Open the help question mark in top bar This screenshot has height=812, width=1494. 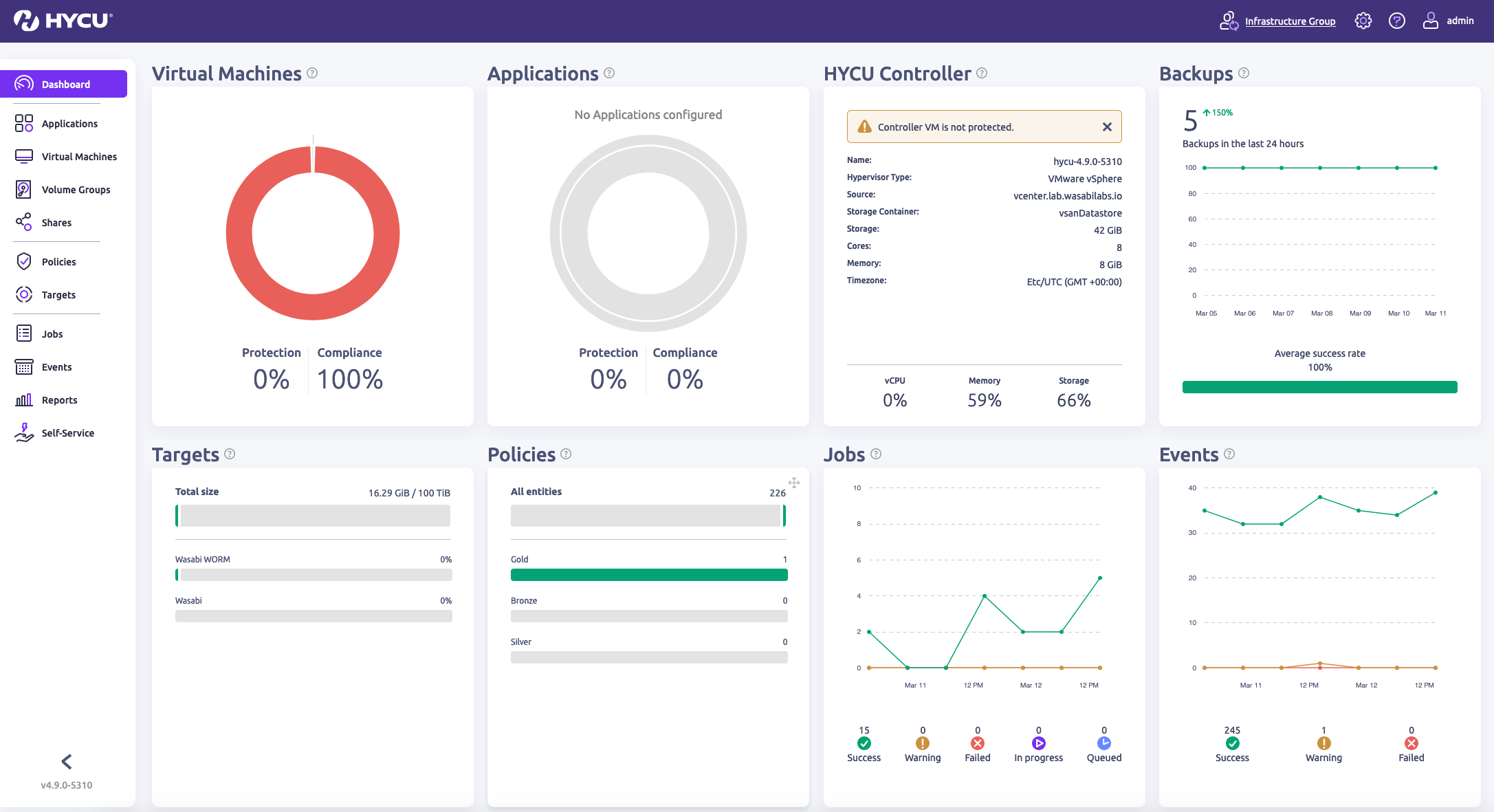point(1396,21)
